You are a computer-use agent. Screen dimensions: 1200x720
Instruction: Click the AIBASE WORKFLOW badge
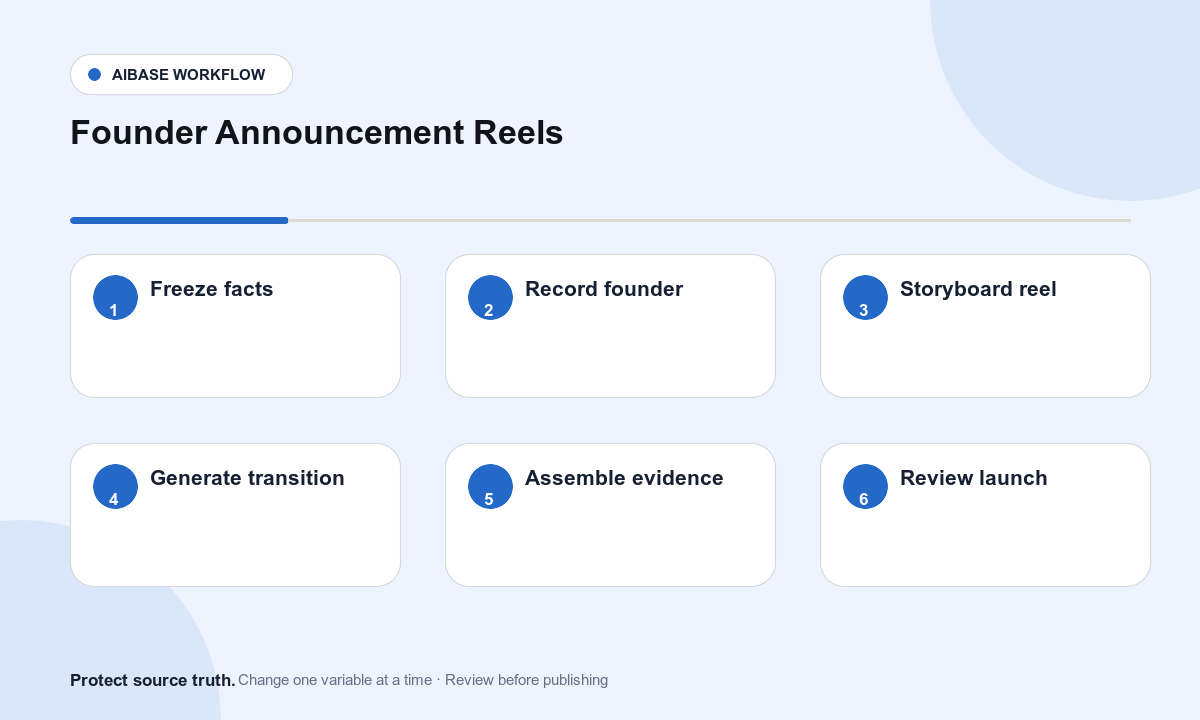181,75
